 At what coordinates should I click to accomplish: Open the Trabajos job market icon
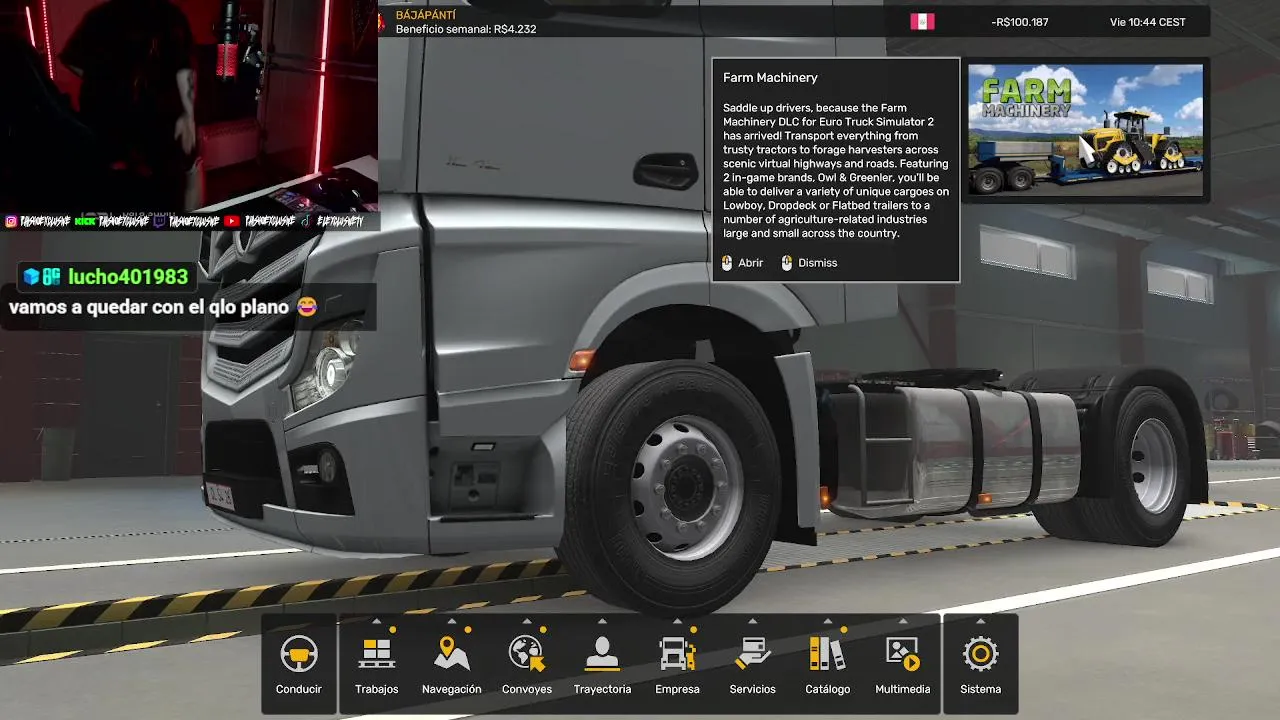376,655
